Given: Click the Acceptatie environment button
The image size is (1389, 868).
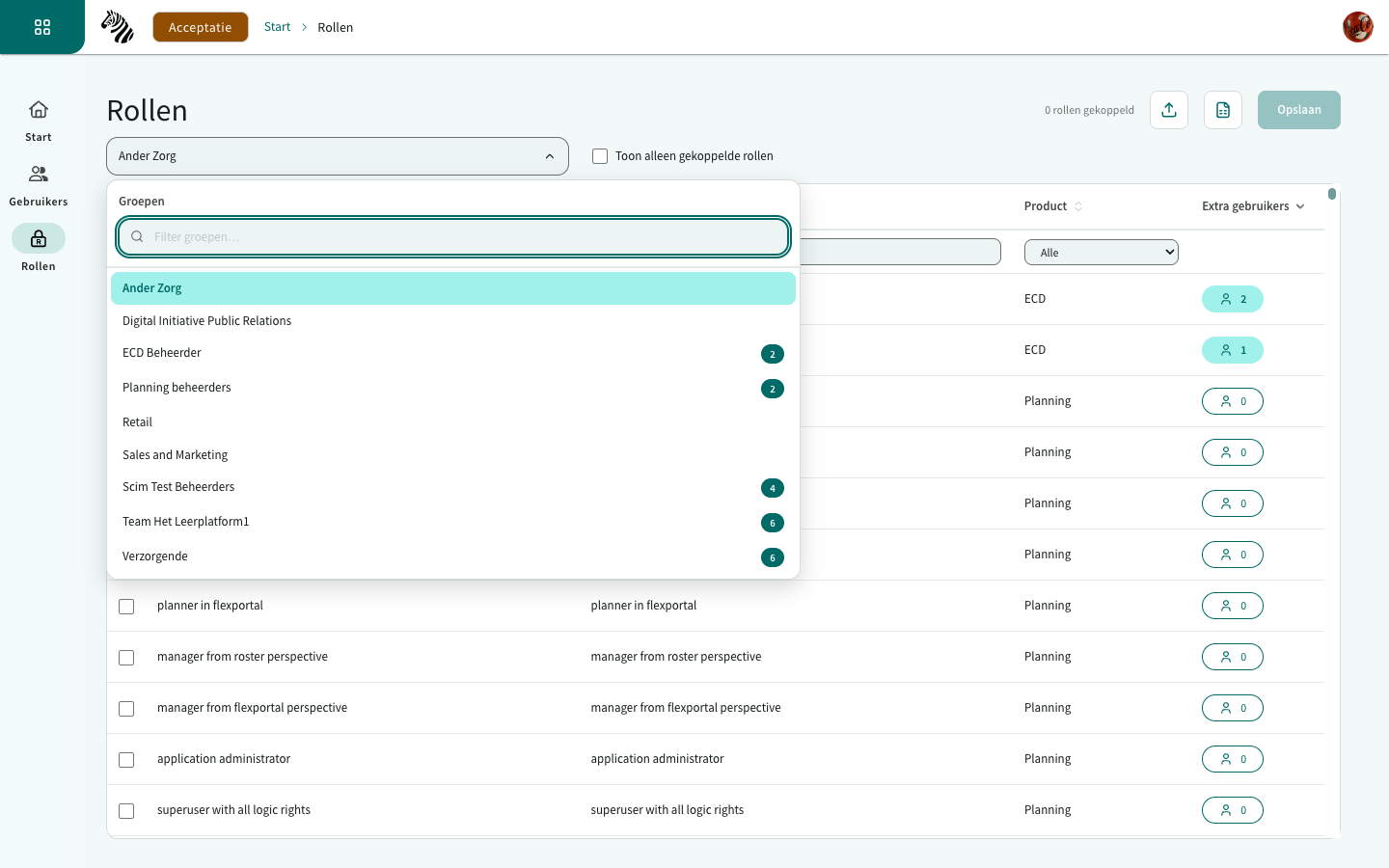Looking at the screenshot, I should coord(201,27).
